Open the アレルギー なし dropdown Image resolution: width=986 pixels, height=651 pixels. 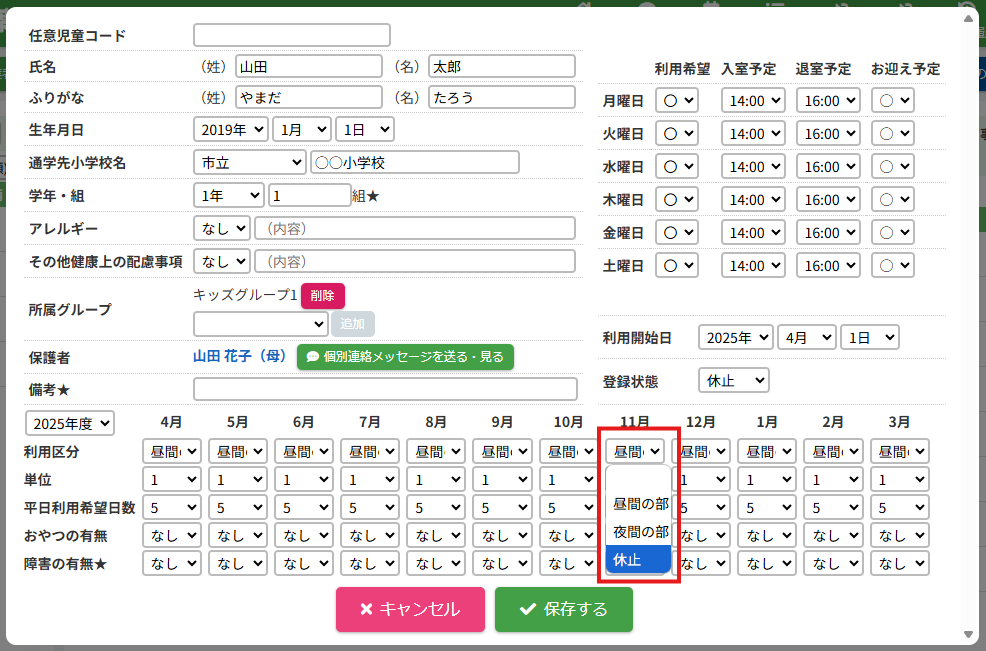[221, 228]
